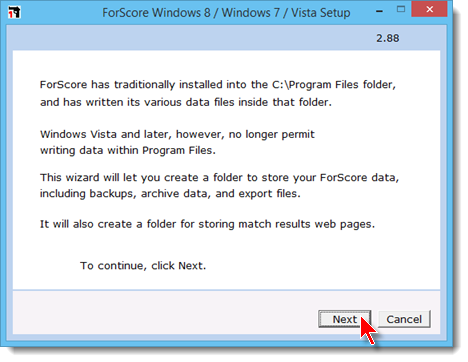This screenshot has width=468, height=362.
Task: Click the 'including backups, archive data' line
Action: coord(170,193)
